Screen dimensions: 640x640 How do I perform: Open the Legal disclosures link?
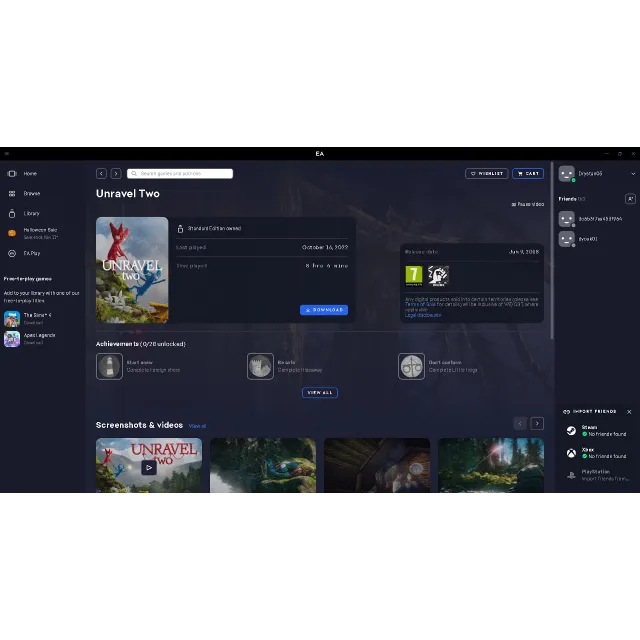(423, 315)
